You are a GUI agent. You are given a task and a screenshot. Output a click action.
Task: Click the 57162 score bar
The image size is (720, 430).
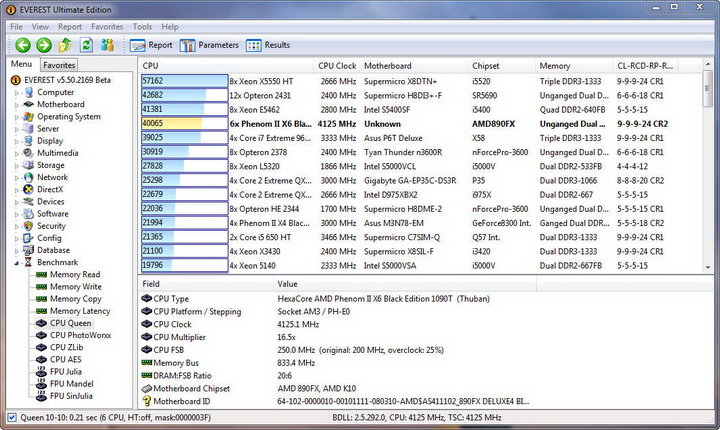(185, 81)
